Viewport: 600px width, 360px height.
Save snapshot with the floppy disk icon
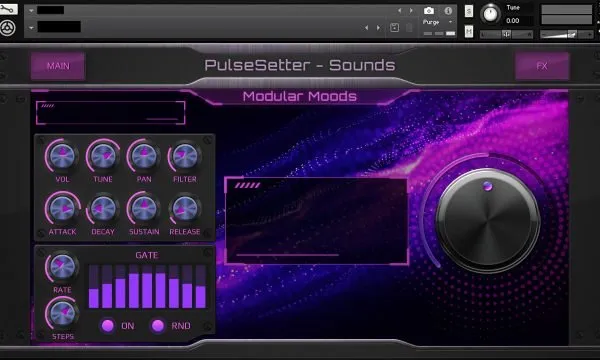[x=395, y=28]
